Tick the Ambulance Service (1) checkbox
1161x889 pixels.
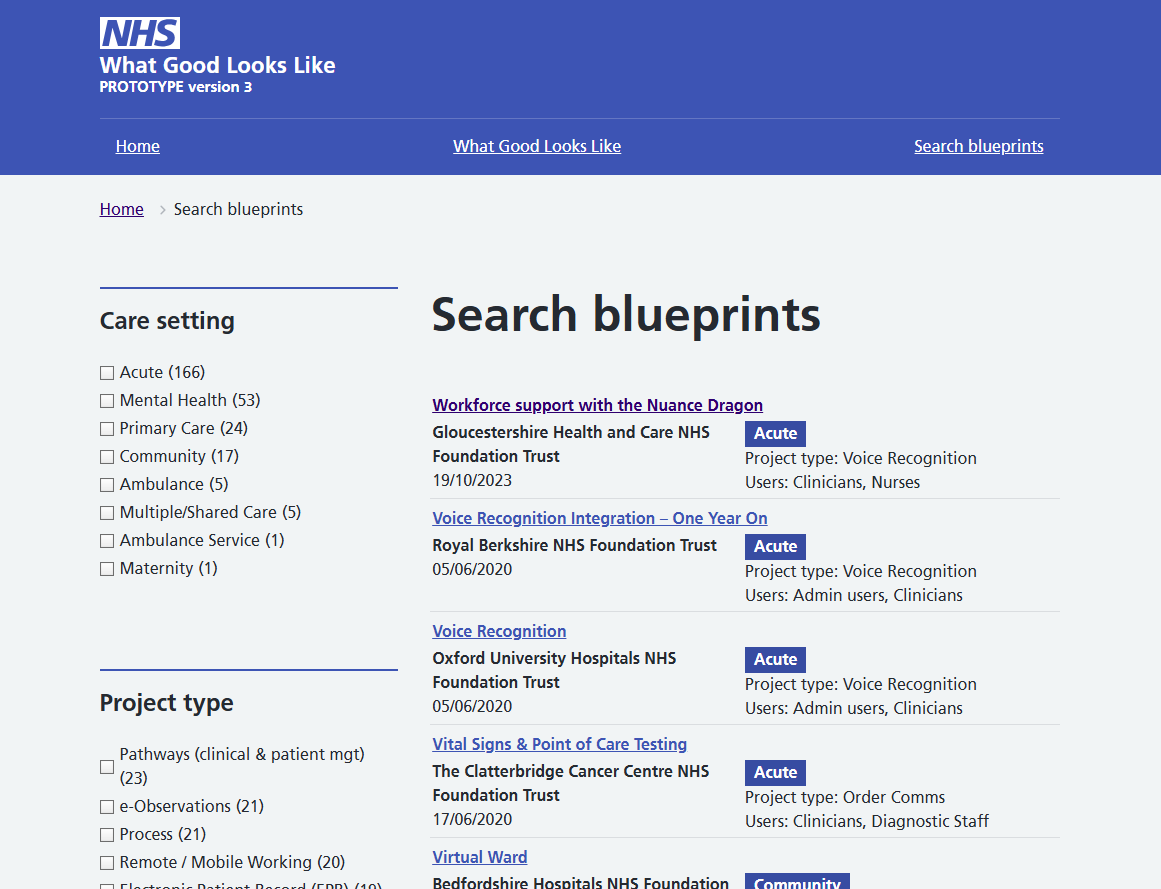click(107, 540)
